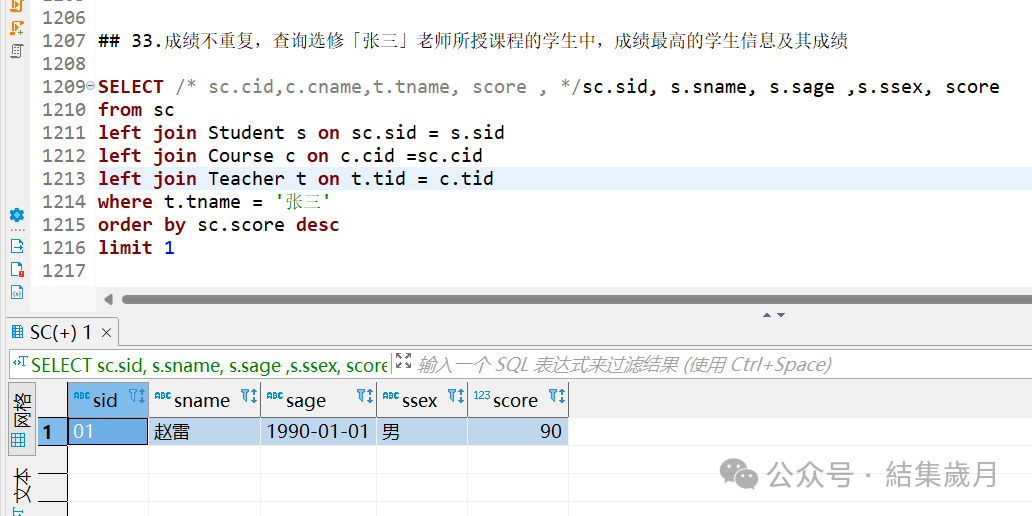This screenshot has width=1032, height=516.
Task: Run script in new tab icon
Action: coord(17,28)
